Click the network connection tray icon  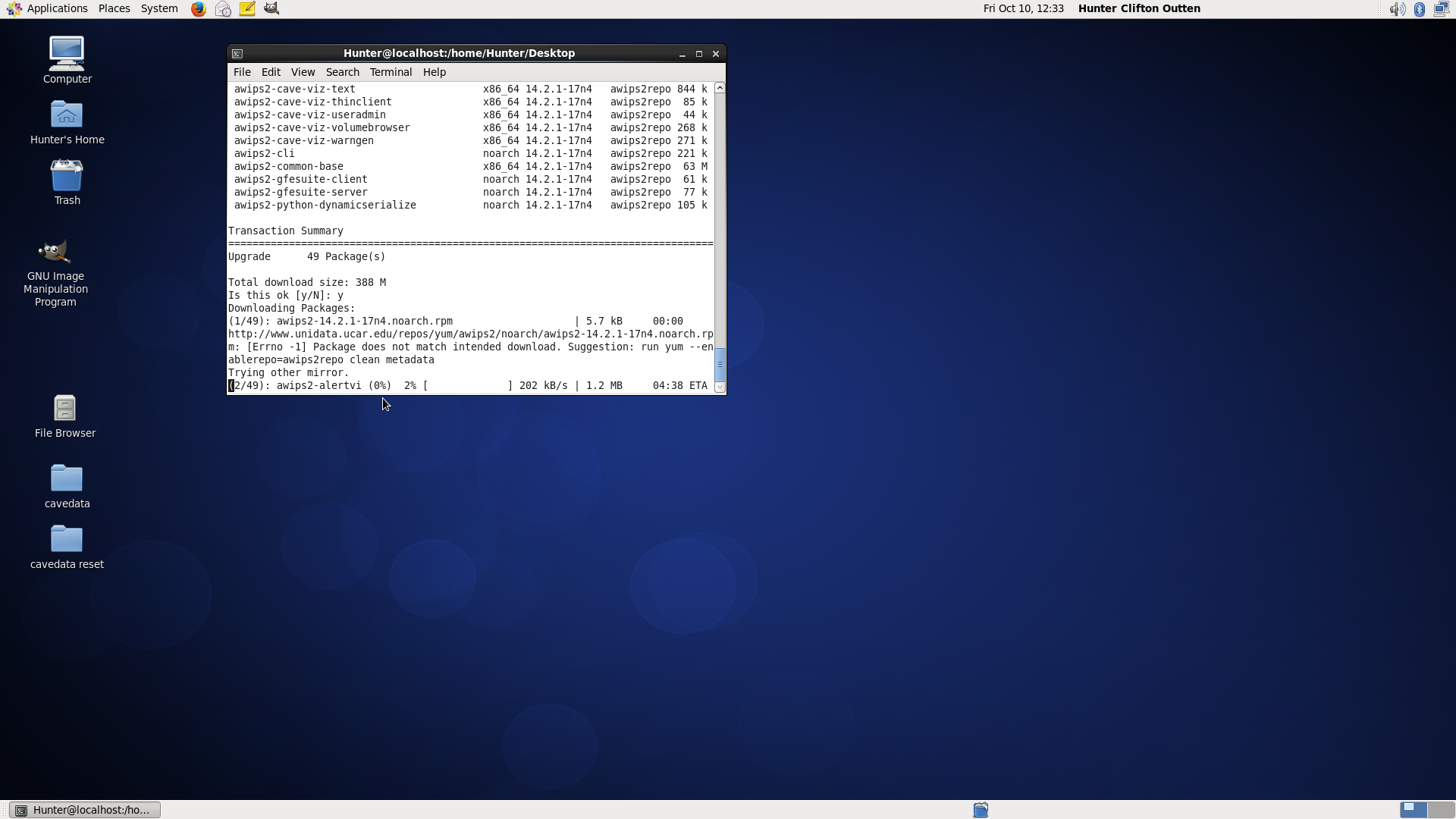[x=1441, y=9]
